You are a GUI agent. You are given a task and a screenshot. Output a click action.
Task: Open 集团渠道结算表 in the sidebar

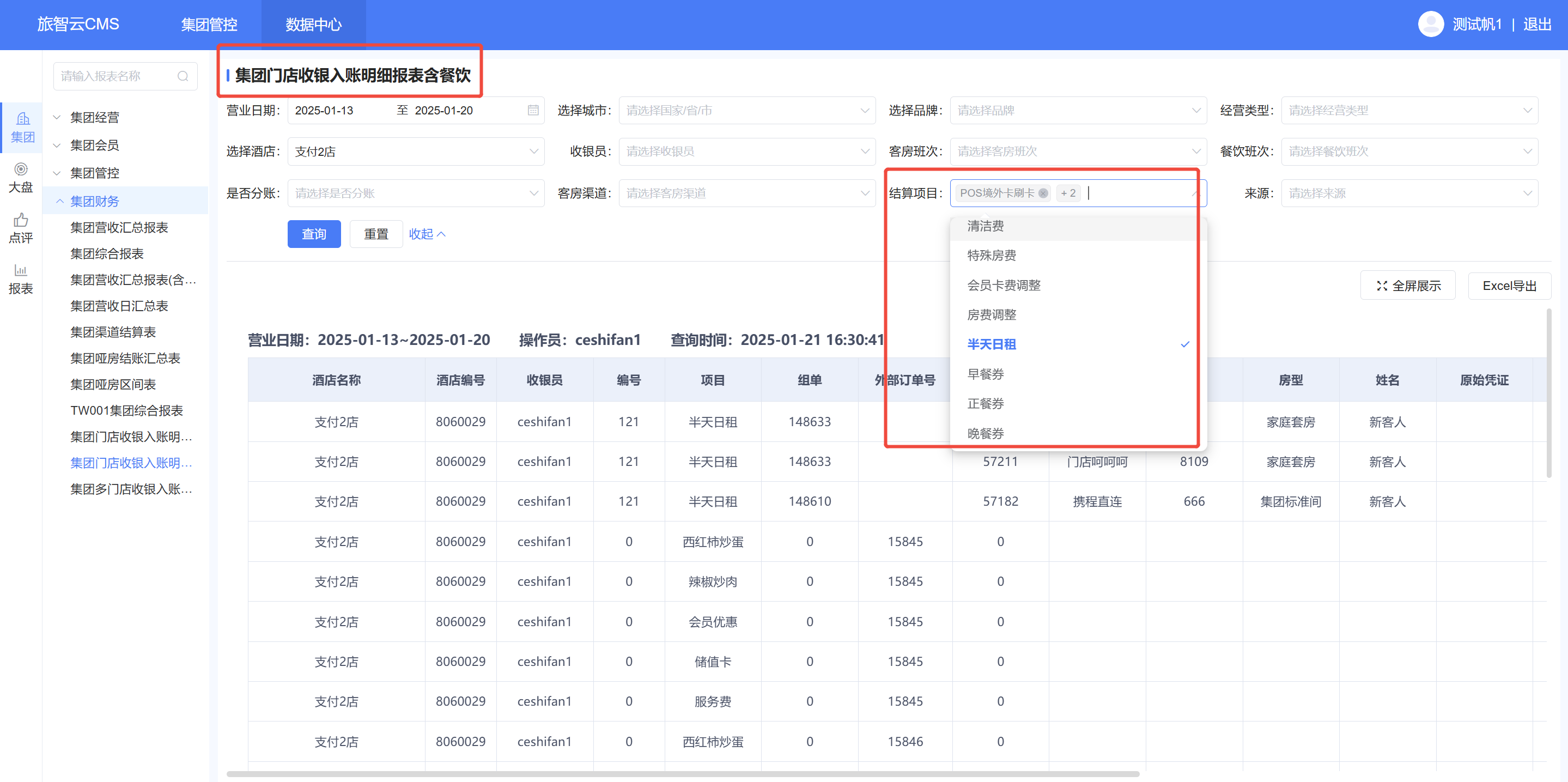pyautogui.click(x=113, y=332)
